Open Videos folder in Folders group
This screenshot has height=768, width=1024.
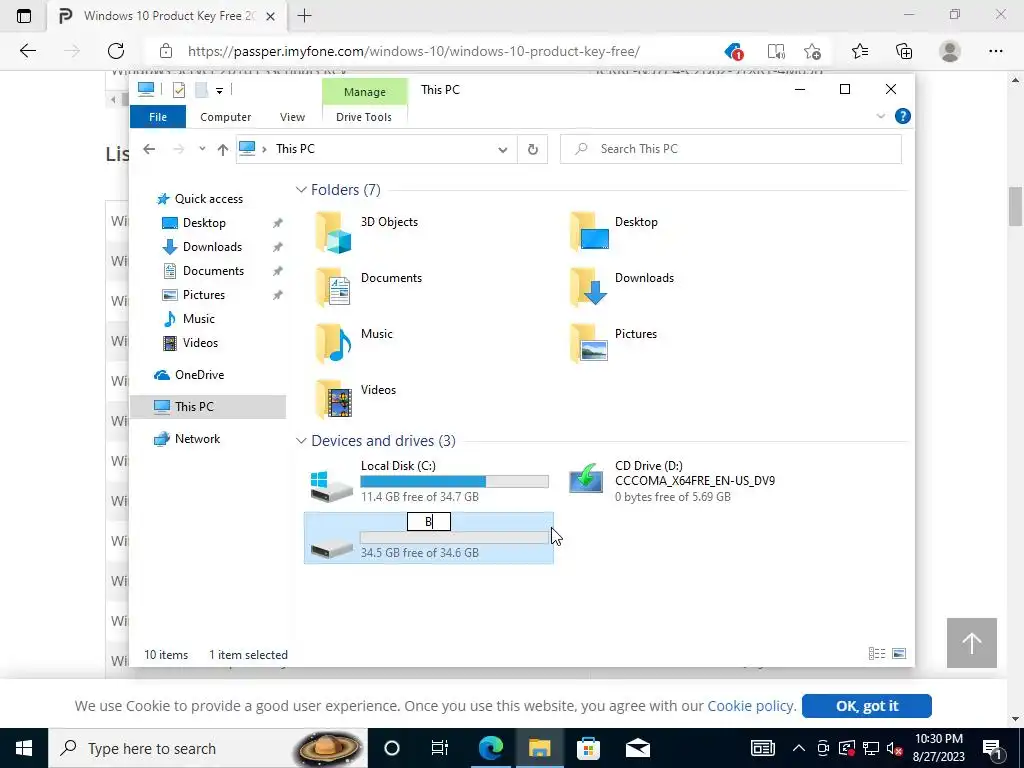356,399
